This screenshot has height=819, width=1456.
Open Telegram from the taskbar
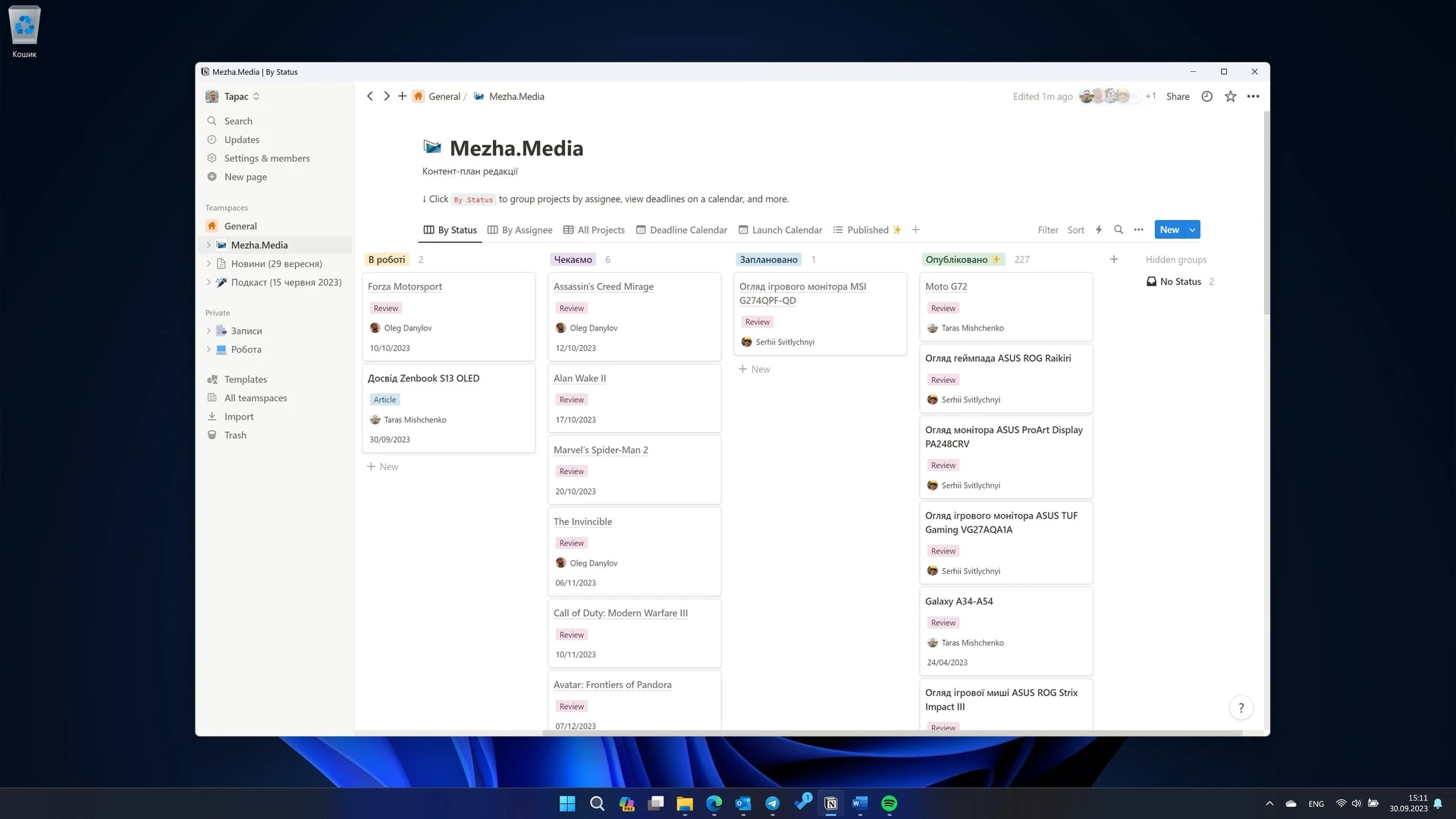click(772, 803)
